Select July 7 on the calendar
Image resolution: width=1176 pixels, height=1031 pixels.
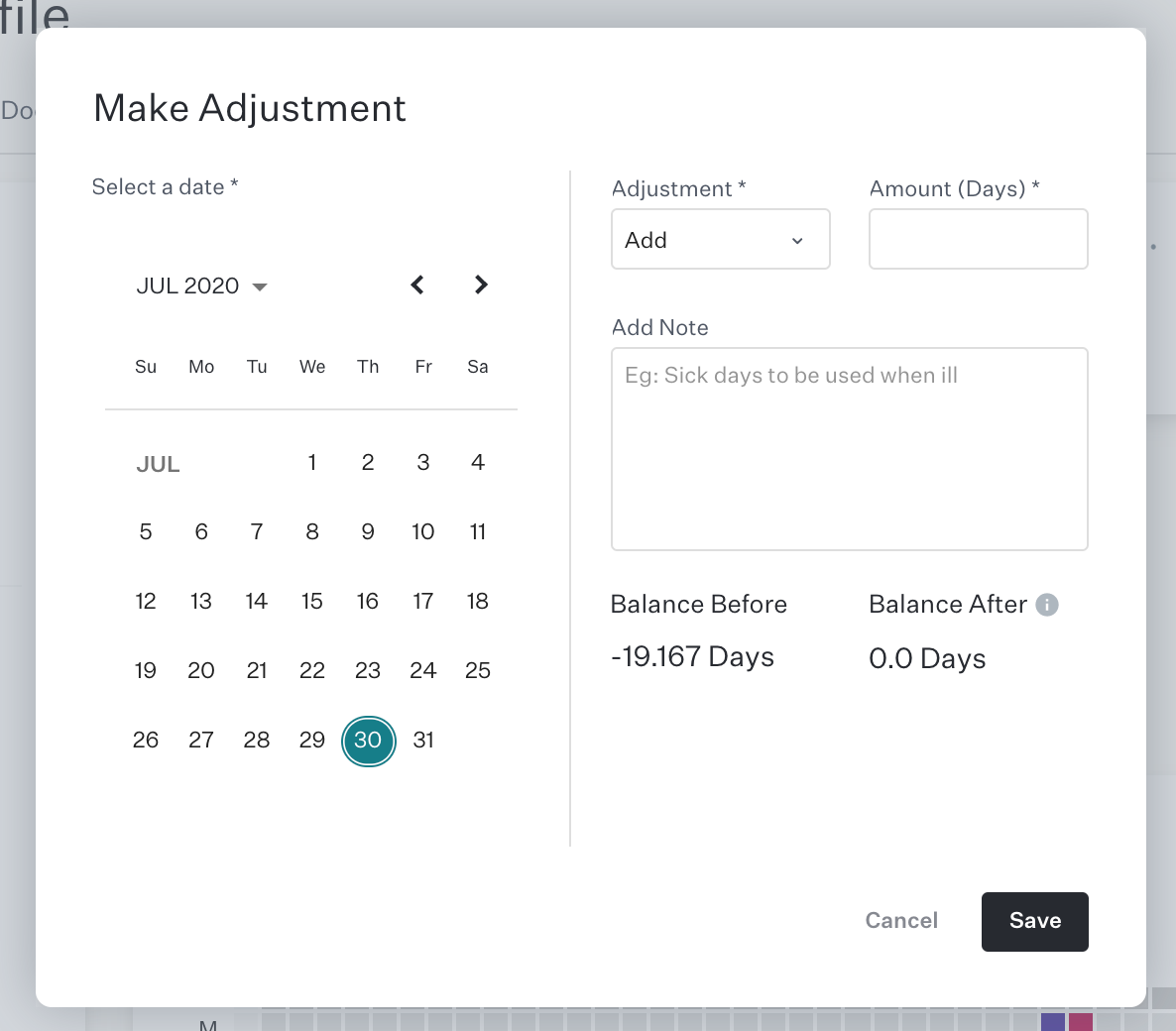click(x=257, y=531)
